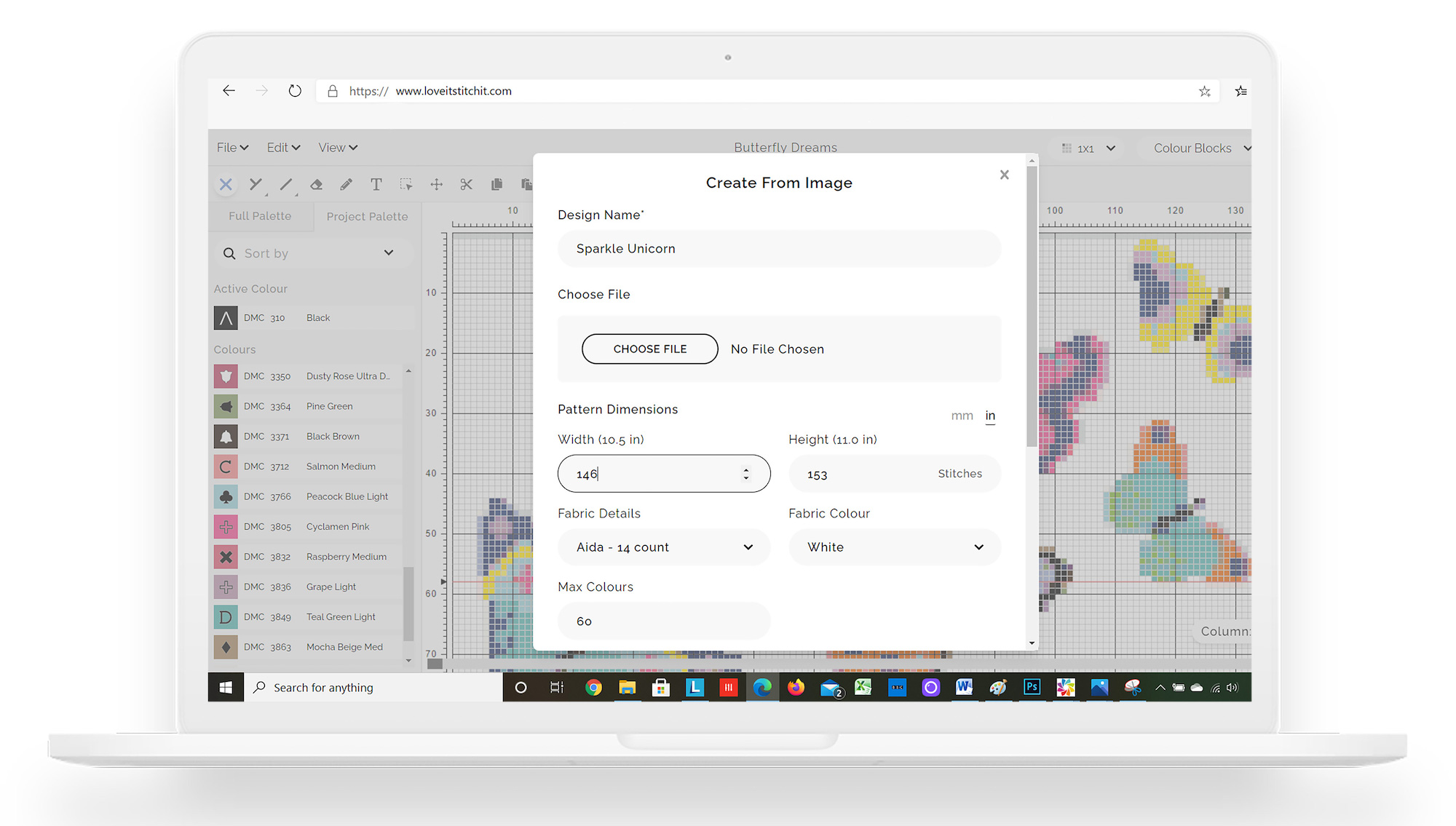
Task: Open Photoshop from taskbar
Action: (x=1032, y=687)
